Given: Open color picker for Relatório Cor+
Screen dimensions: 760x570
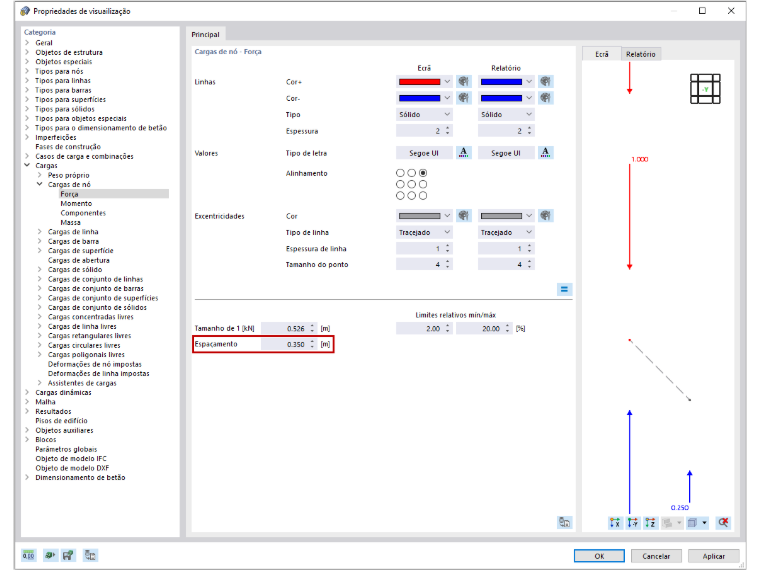Looking at the screenshot, I should [546, 81].
